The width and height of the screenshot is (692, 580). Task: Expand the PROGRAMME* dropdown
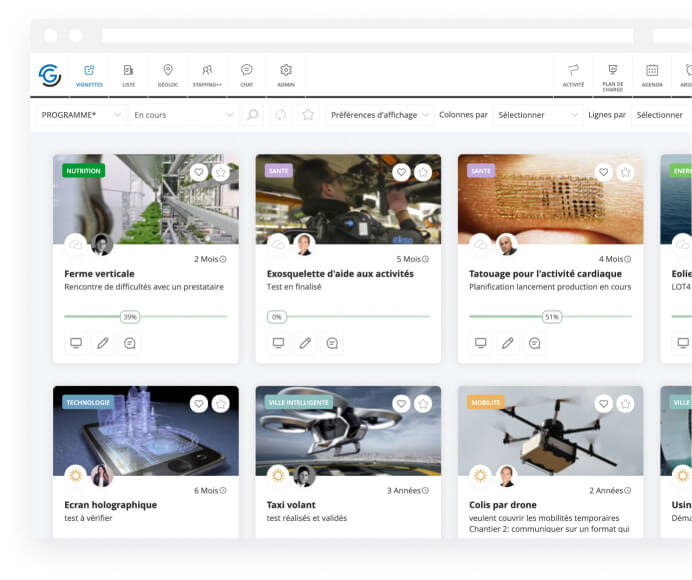pyautogui.click(x=82, y=115)
